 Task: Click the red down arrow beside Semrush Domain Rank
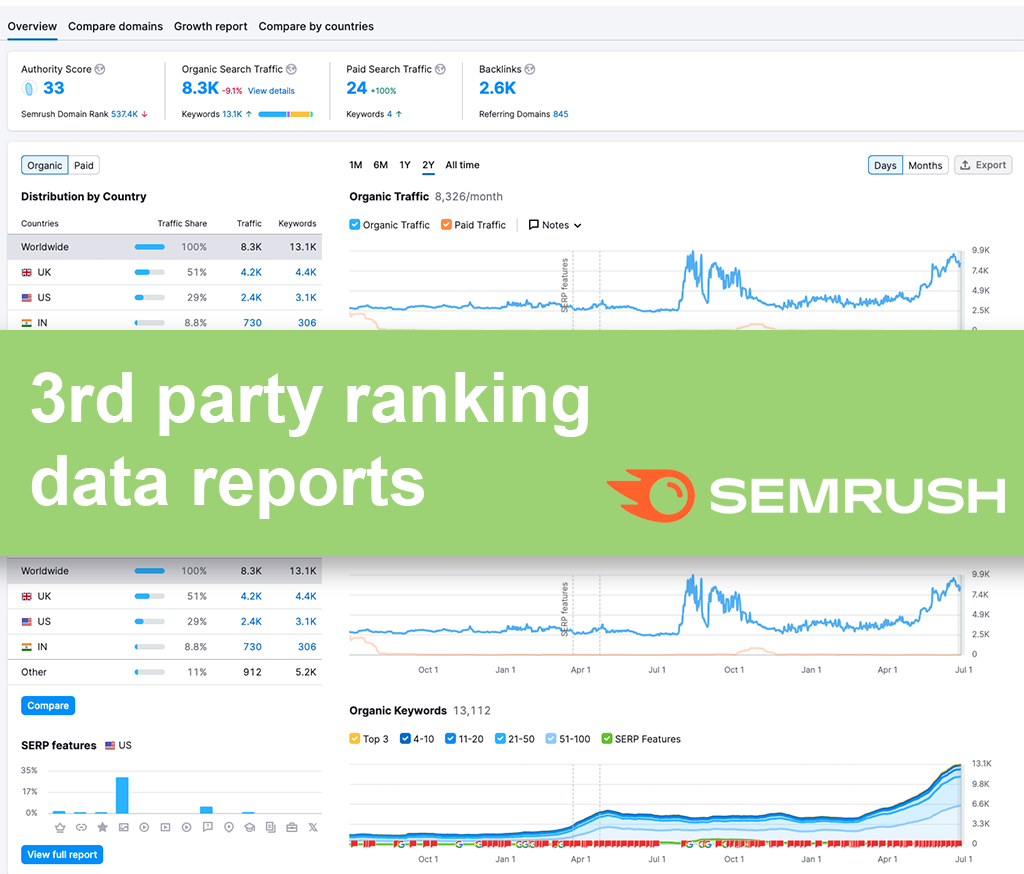(144, 114)
